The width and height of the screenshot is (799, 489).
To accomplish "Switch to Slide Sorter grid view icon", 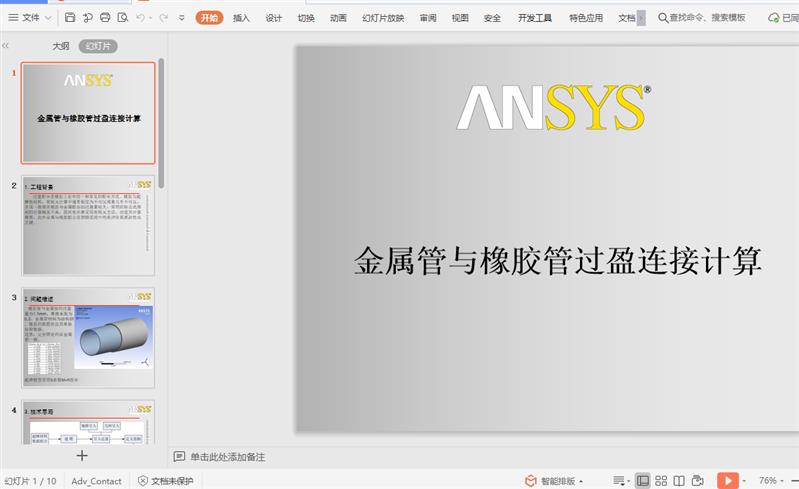I will click(661, 481).
